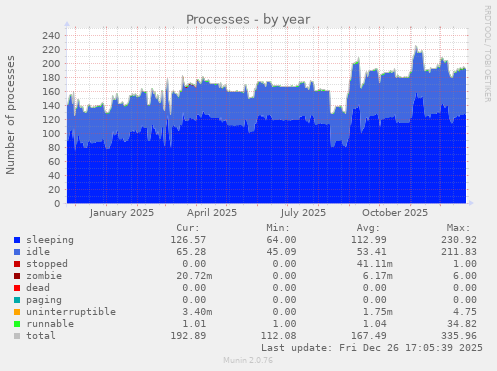Click total maximum value 335.96
Screen dimensions: 497x371
459,336
